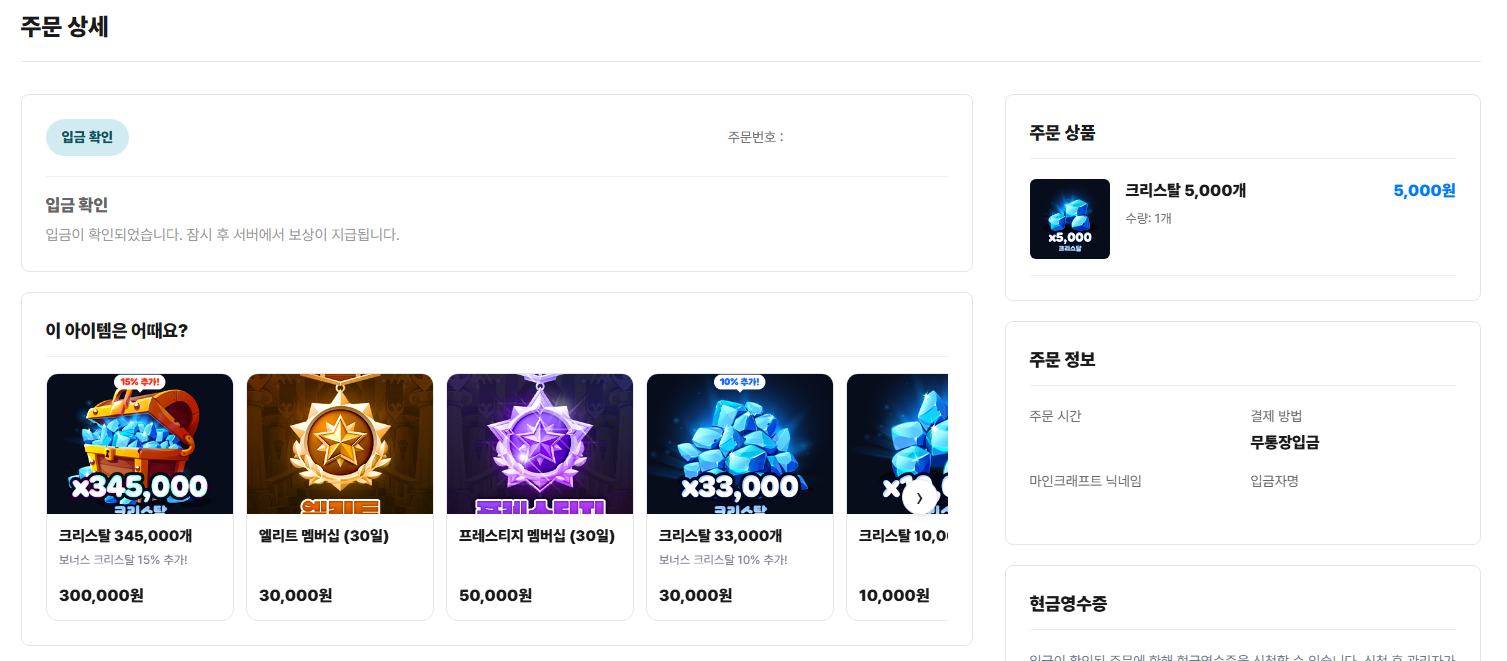Click the carousel next arrow button
The height and width of the screenshot is (661, 1507).
(x=919, y=497)
